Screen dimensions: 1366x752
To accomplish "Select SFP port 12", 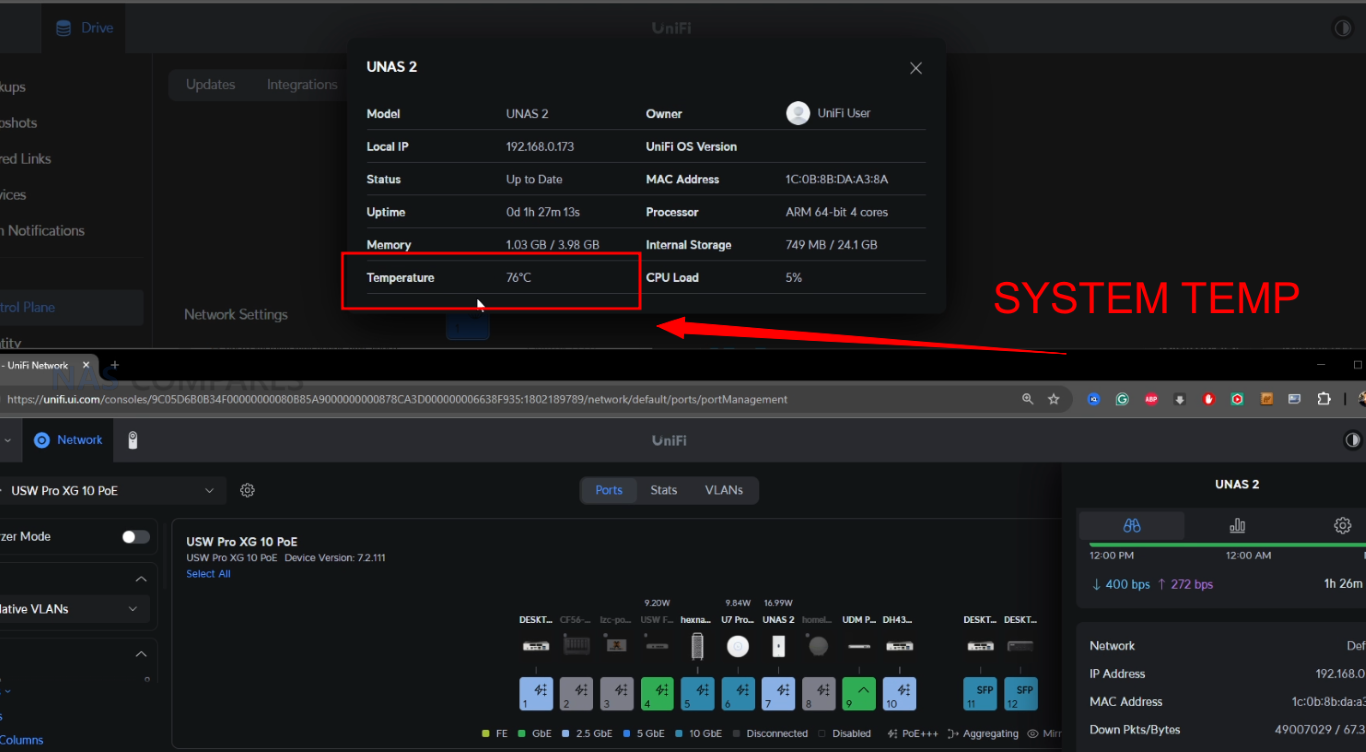I will pyautogui.click(x=1021, y=694).
